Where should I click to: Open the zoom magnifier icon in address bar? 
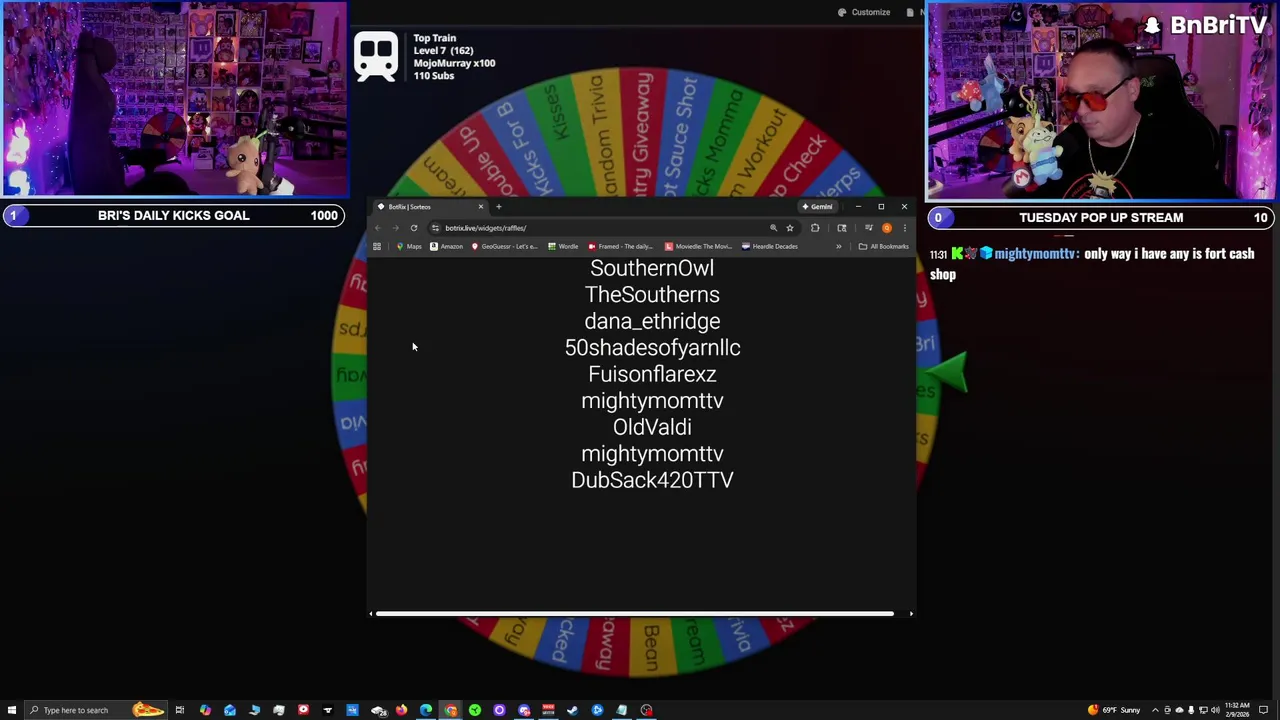click(x=773, y=228)
